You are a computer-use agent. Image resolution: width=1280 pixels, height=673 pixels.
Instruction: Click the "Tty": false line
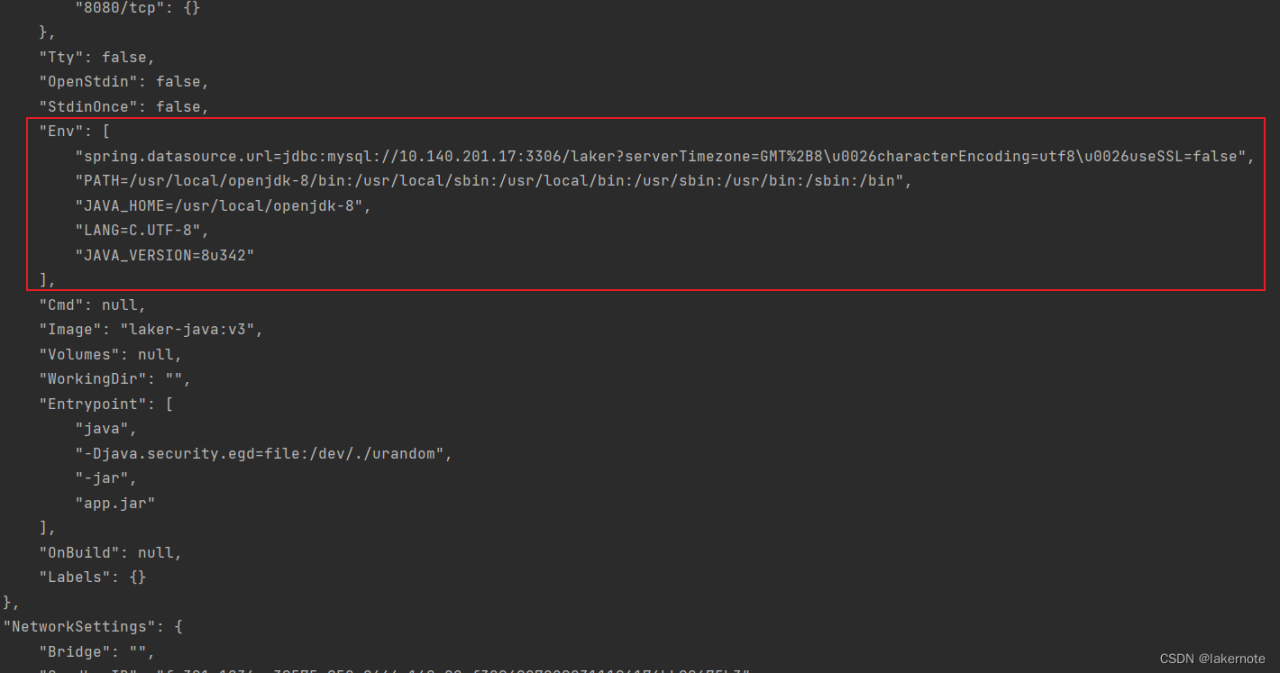[96, 57]
